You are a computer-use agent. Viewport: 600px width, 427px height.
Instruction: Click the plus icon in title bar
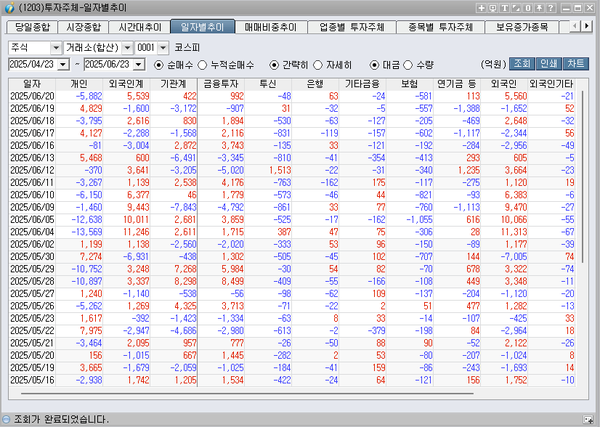[x=481, y=8]
